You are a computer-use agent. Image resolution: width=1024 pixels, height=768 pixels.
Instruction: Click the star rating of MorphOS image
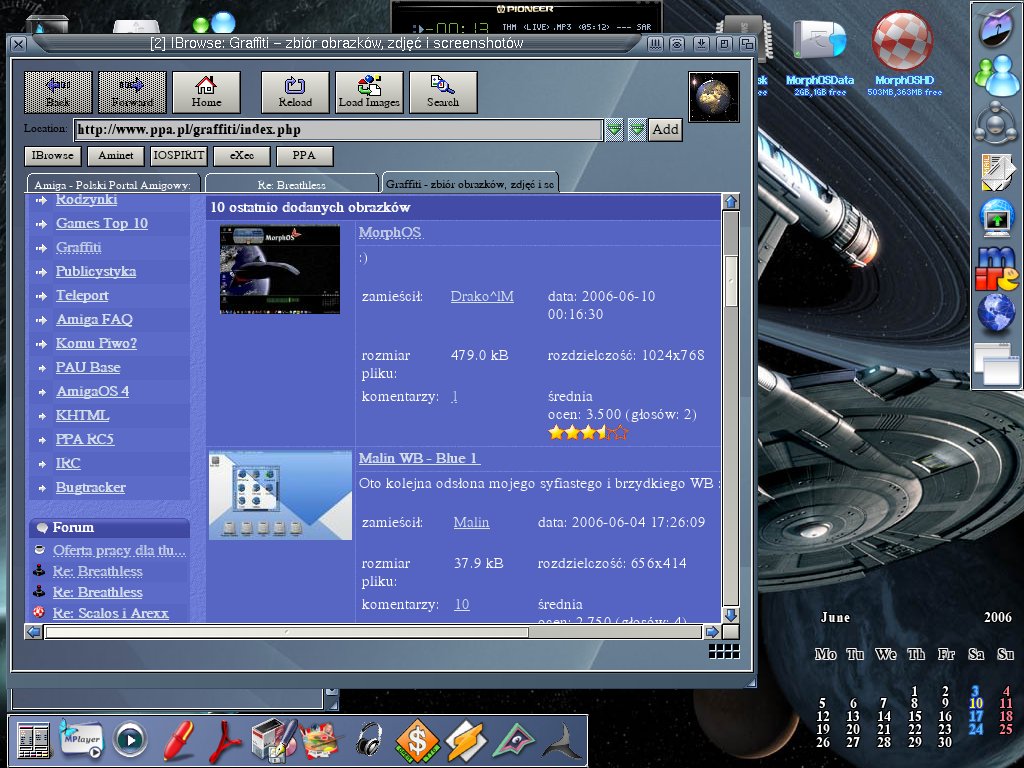[588, 432]
